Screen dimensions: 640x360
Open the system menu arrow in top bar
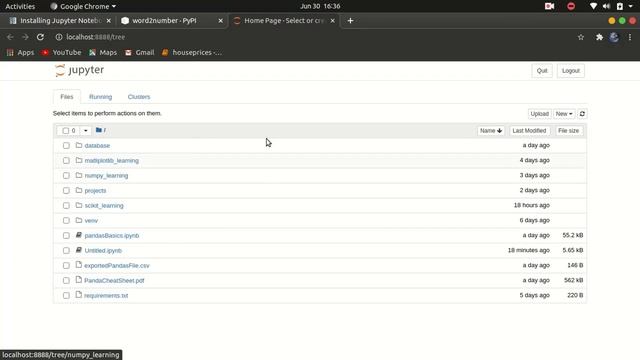point(631,6)
